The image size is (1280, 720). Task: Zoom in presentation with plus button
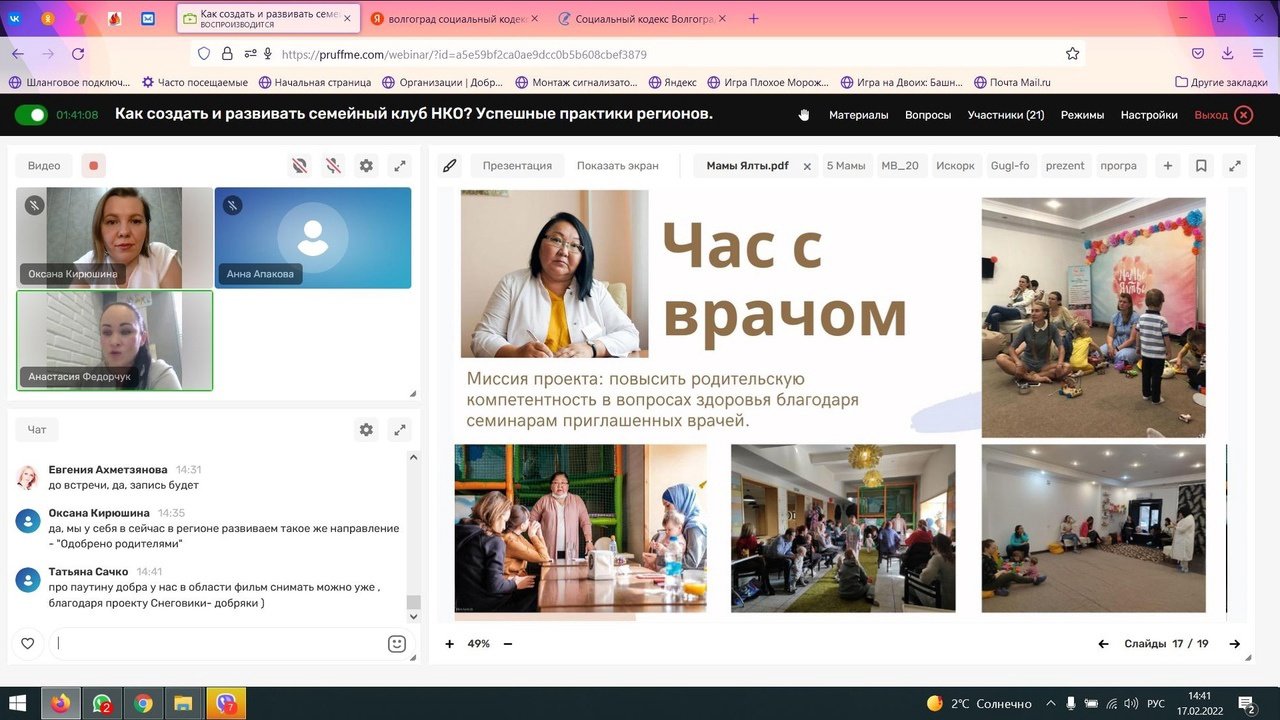coord(450,644)
